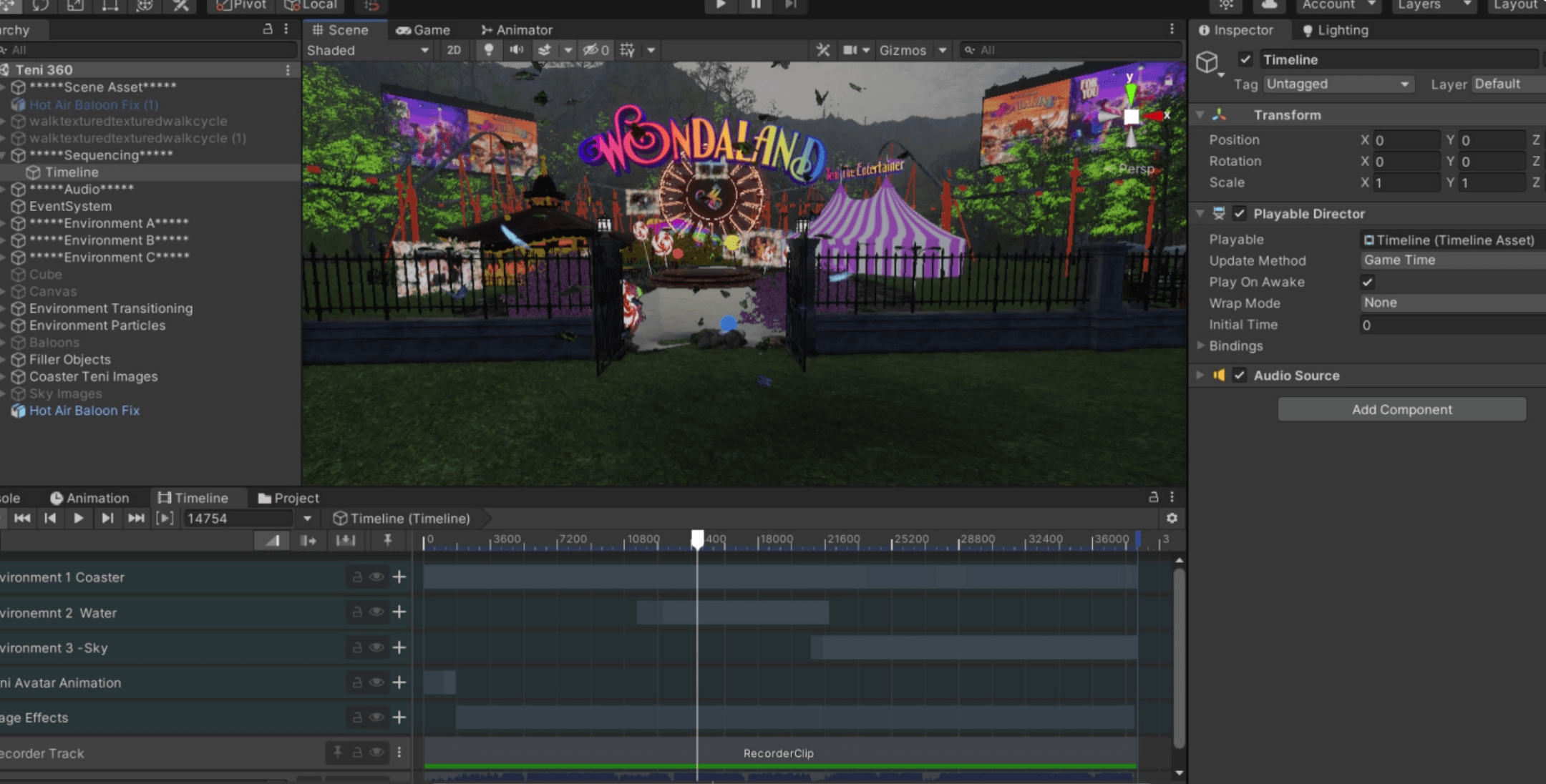Mute scene audio in the Scene view toolbar
This screenshot has height=784, width=1546.
[x=517, y=50]
